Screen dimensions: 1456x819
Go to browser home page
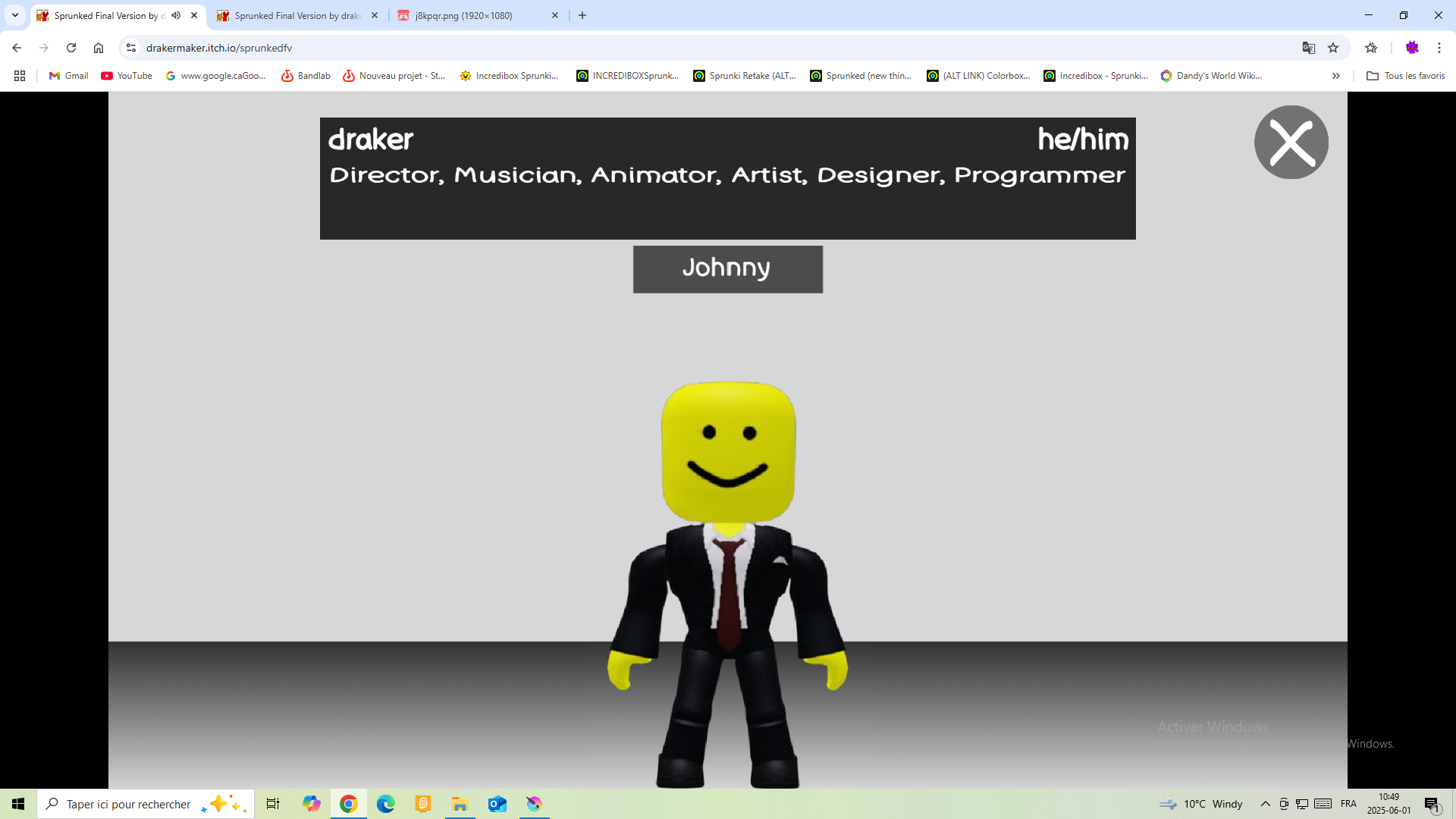click(x=99, y=48)
